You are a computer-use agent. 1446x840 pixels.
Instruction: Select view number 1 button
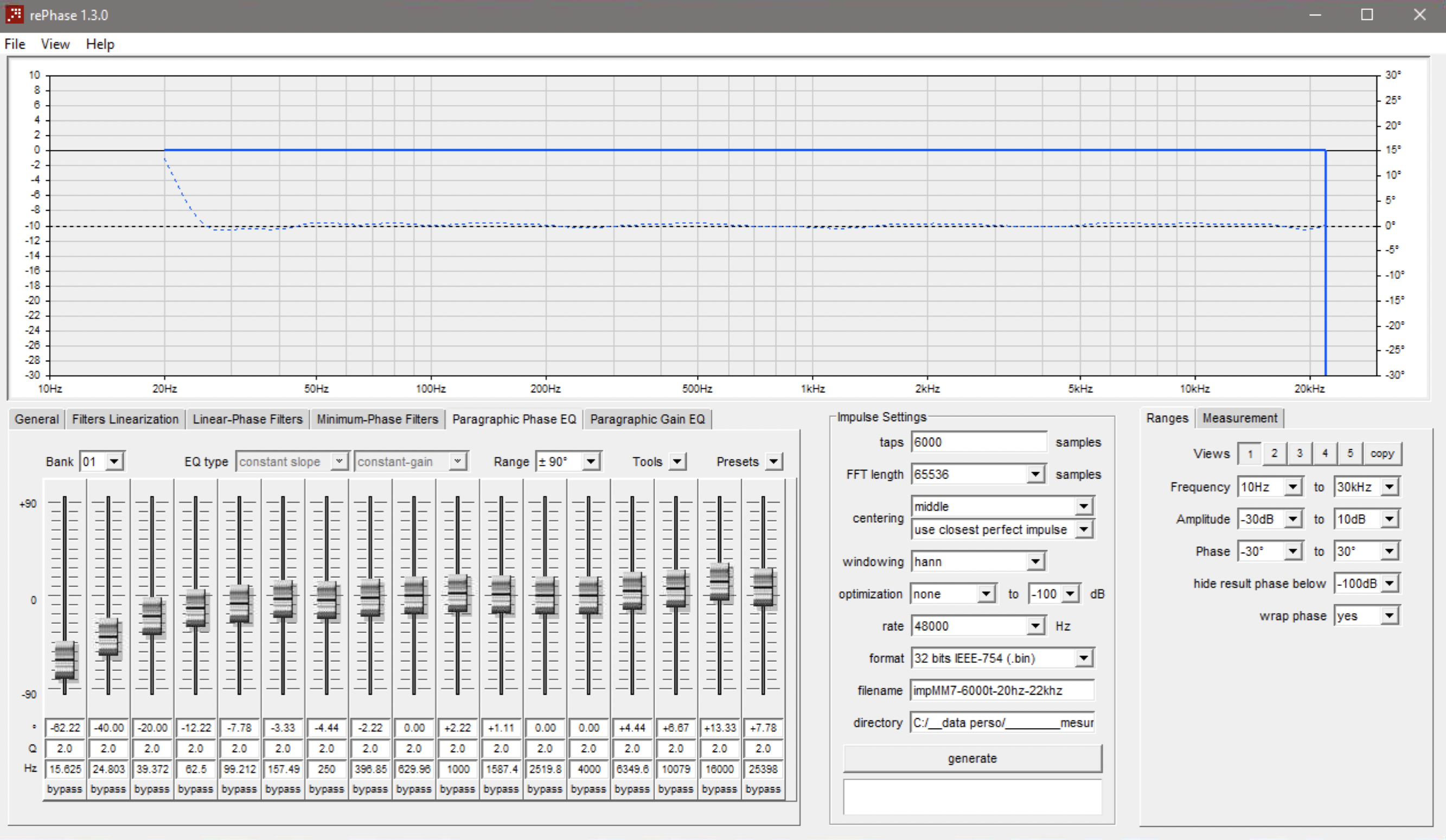[1250, 453]
